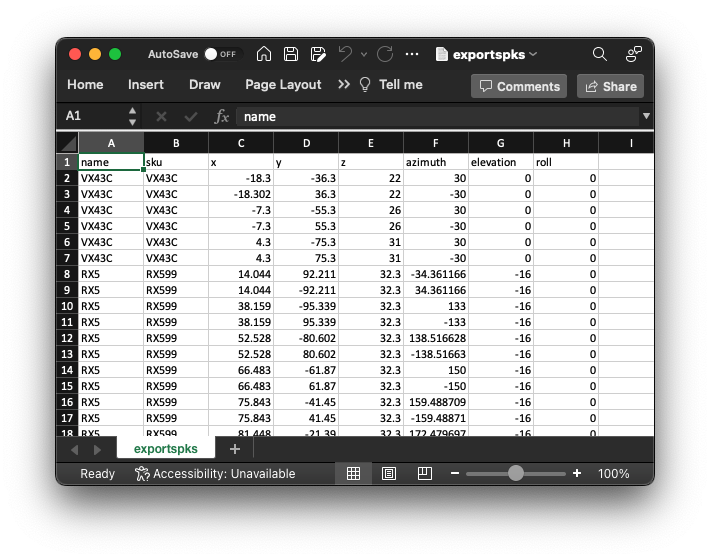Expand the formula bar
The height and width of the screenshot is (559, 710).
(645, 116)
